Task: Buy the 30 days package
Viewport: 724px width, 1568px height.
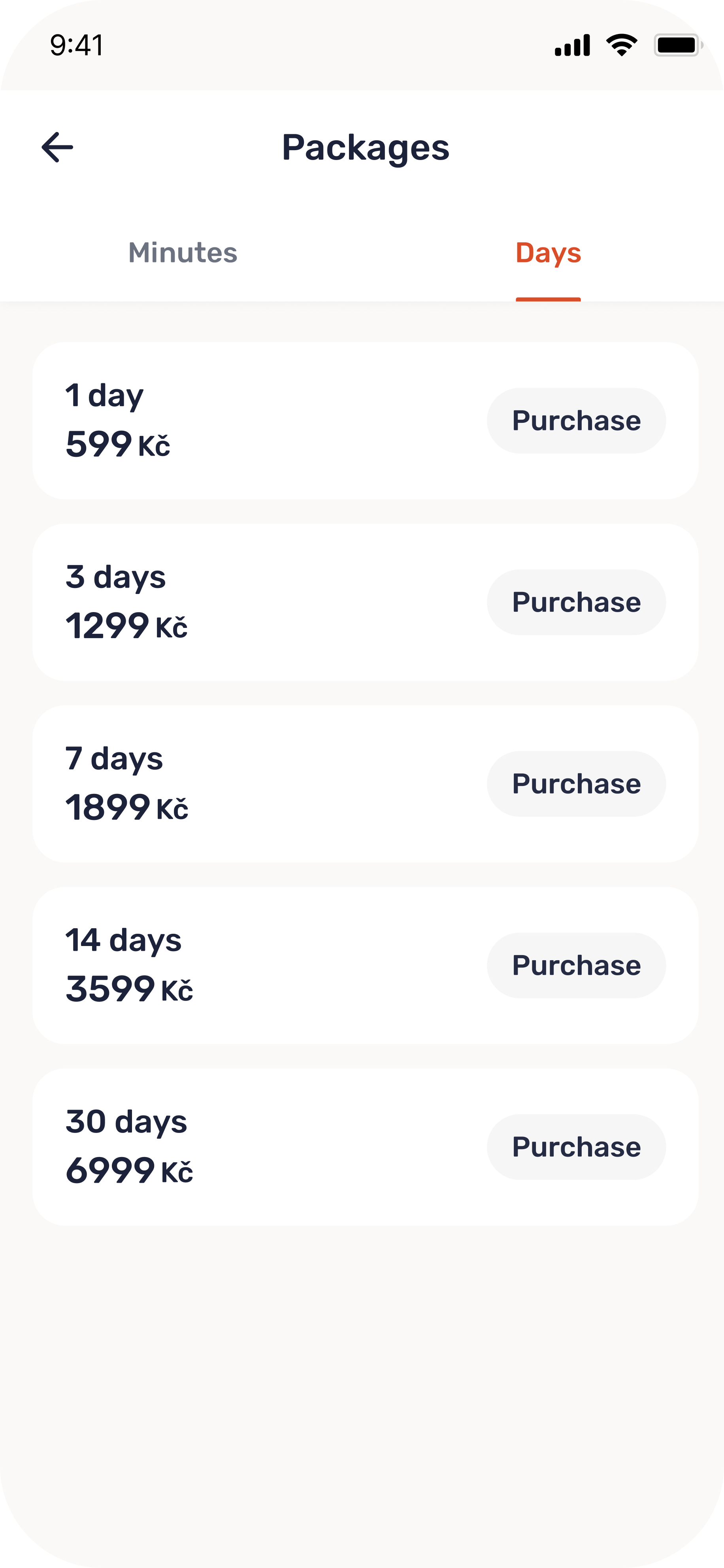Action: click(576, 1147)
